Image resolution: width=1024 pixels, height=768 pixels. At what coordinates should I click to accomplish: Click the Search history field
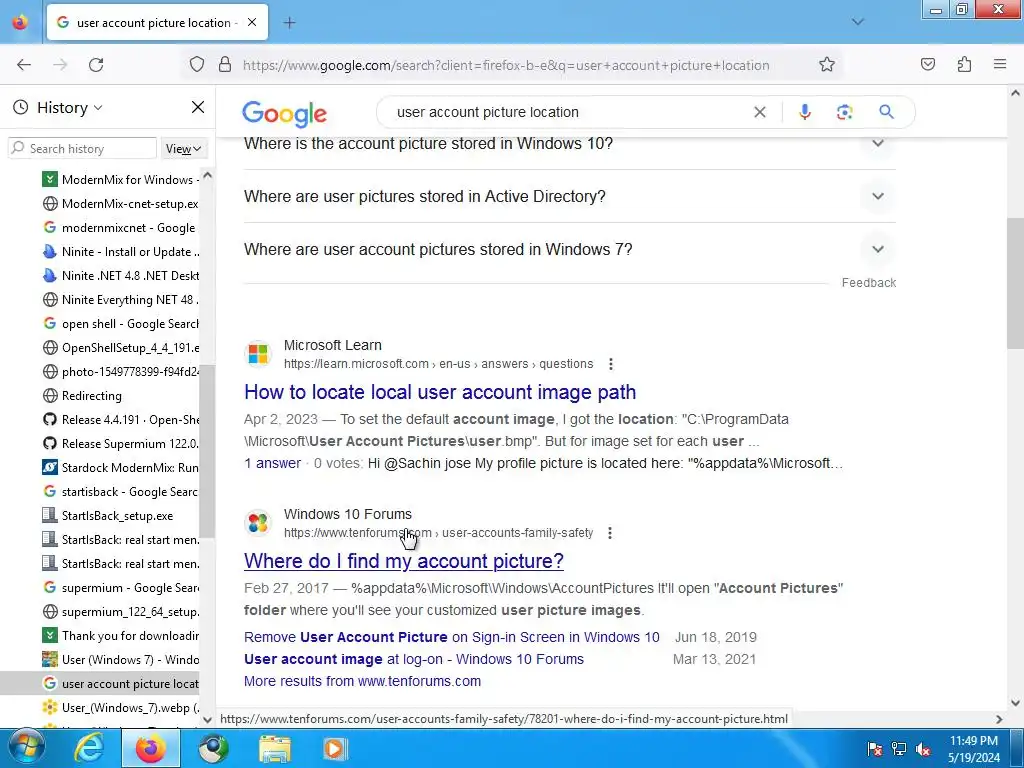pos(82,148)
